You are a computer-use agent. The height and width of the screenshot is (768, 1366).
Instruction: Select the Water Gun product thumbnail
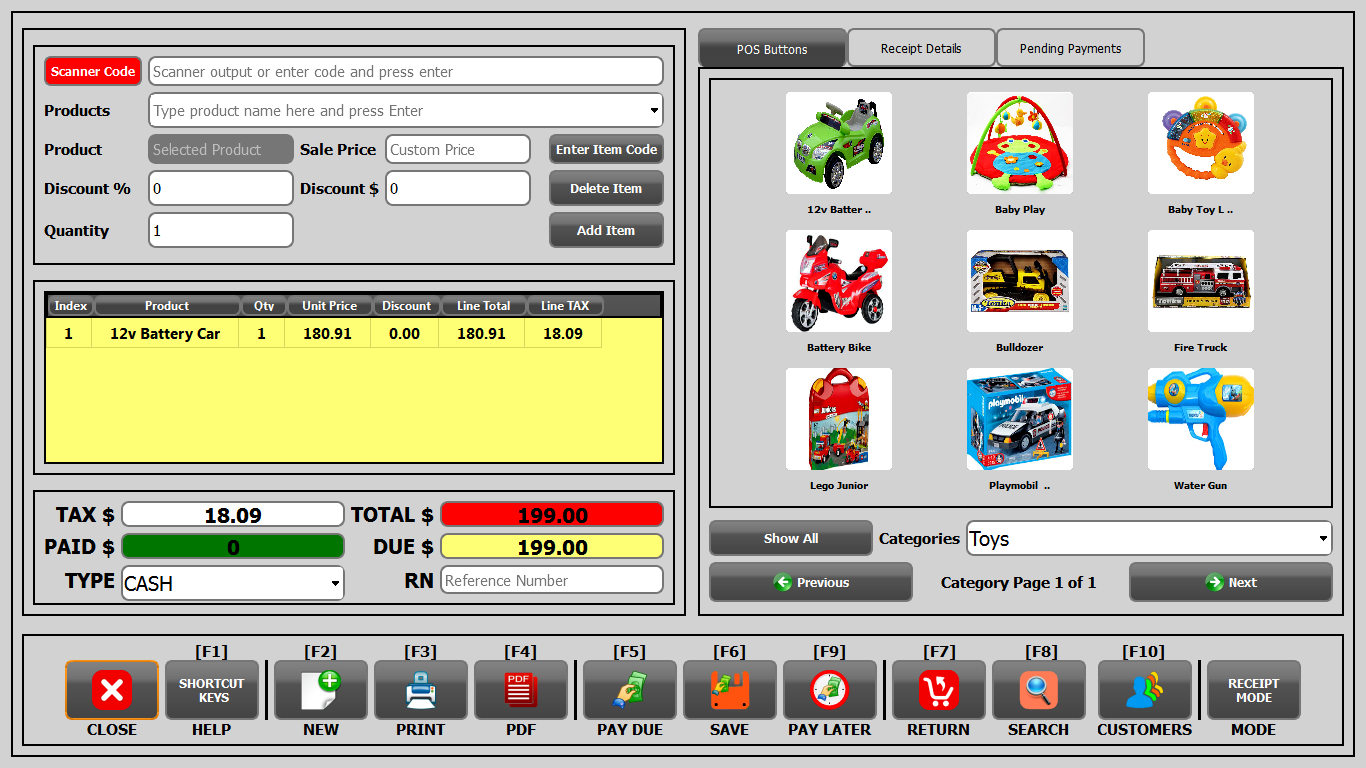(1200, 419)
